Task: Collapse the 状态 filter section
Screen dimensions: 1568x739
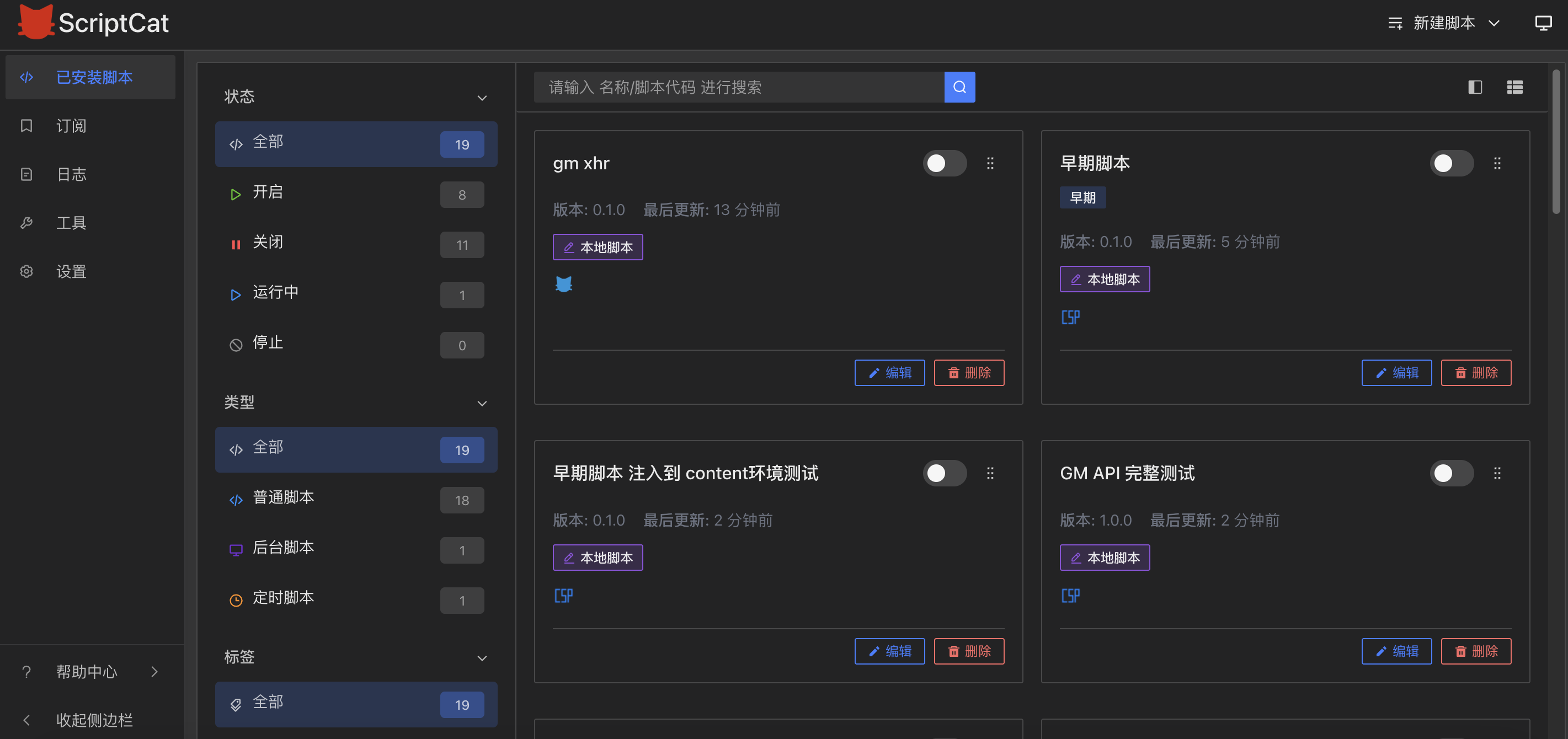Action: coord(482,98)
